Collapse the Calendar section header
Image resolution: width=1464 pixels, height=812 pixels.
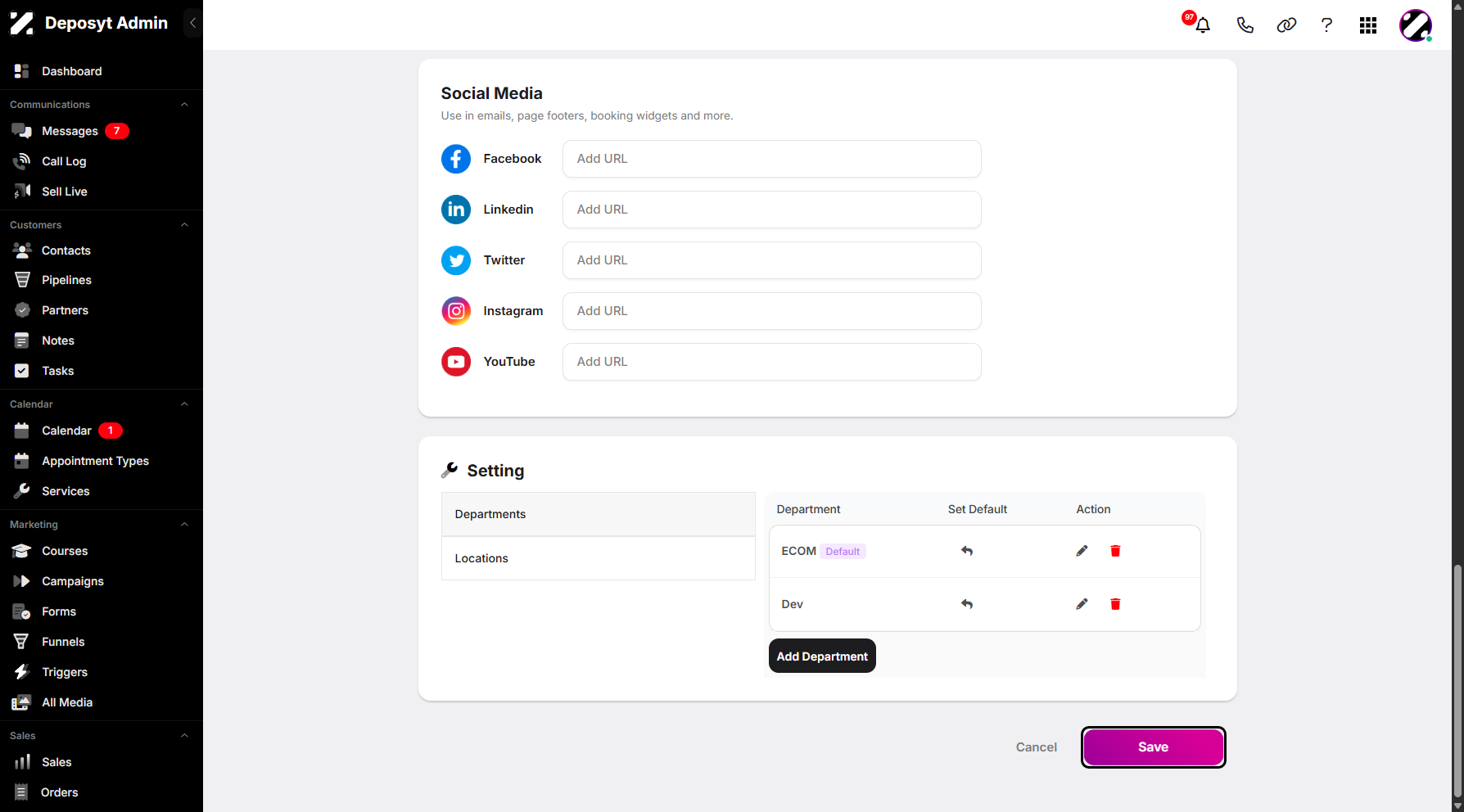(184, 404)
